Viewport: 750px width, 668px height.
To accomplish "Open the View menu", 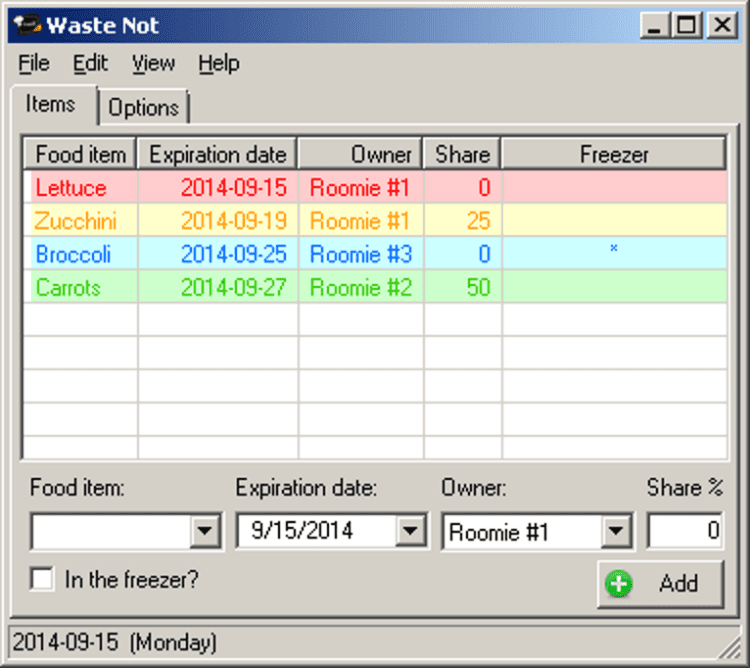I will point(154,63).
